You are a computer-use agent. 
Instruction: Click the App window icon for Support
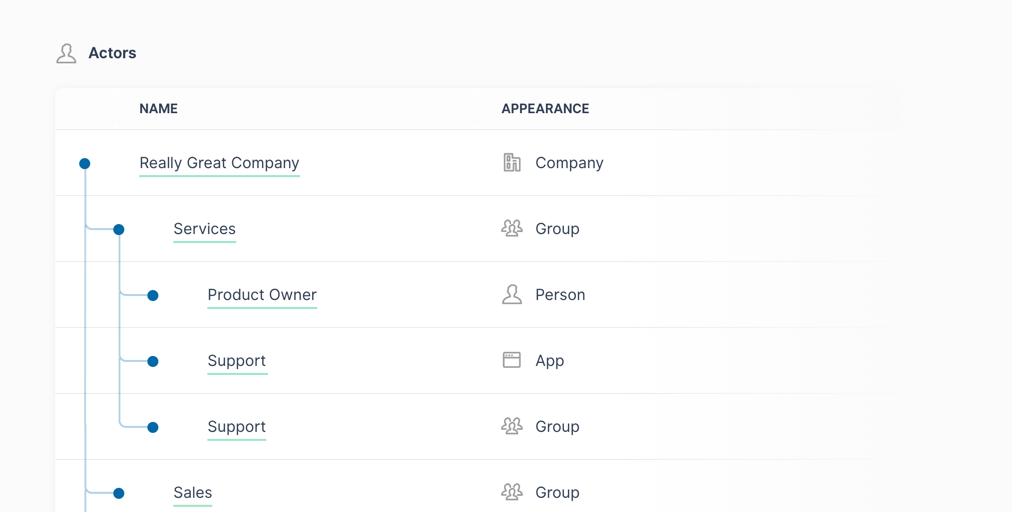pyautogui.click(x=512, y=360)
